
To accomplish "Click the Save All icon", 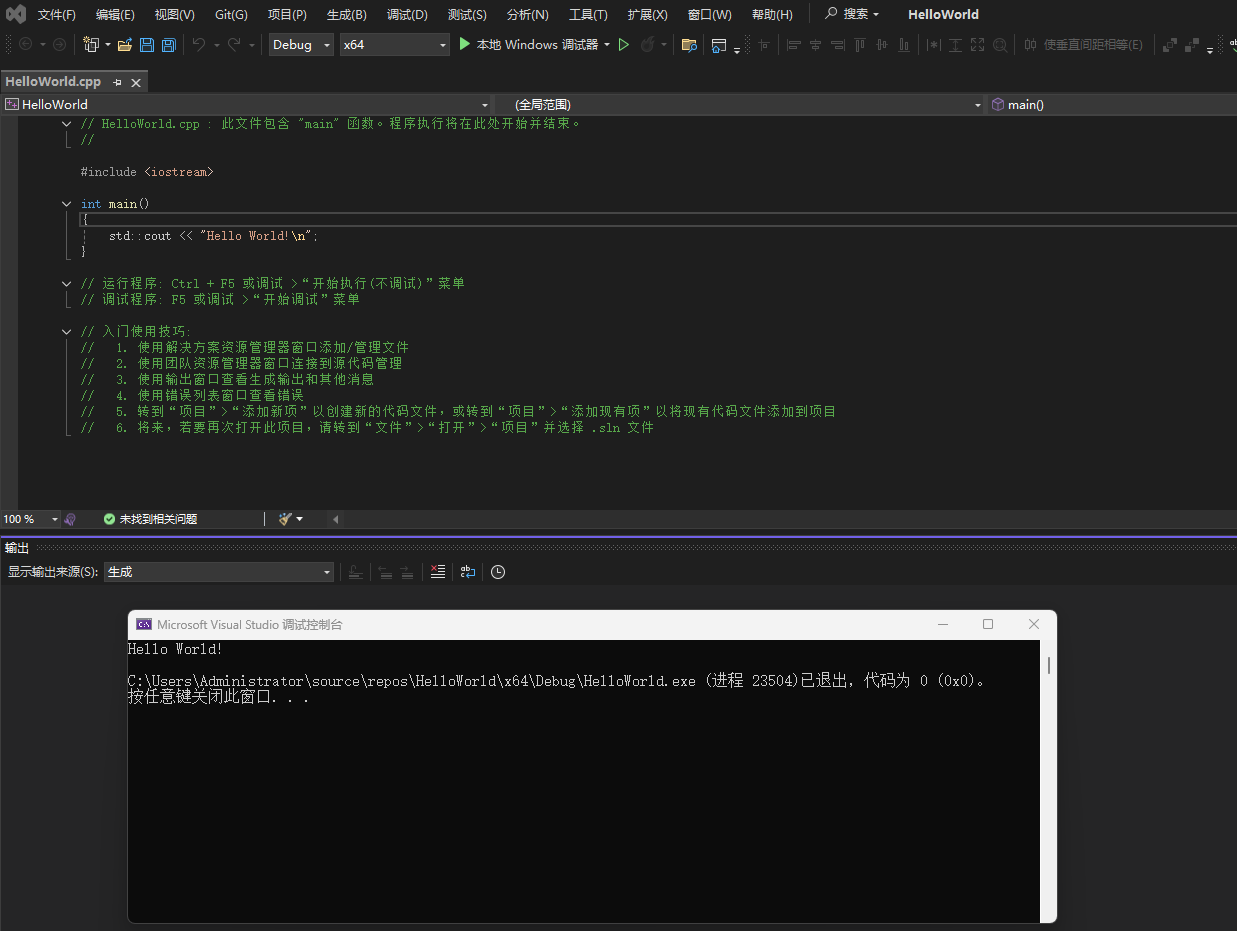I will (169, 45).
